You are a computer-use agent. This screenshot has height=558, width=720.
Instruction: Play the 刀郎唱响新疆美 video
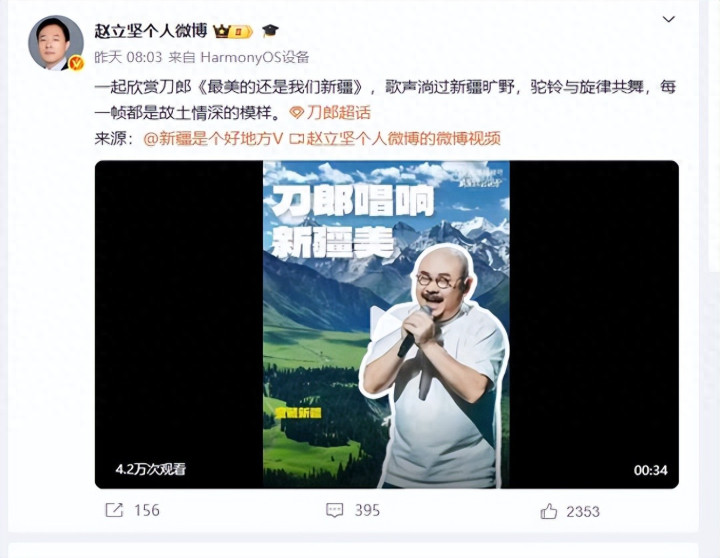pyautogui.click(x=386, y=324)
